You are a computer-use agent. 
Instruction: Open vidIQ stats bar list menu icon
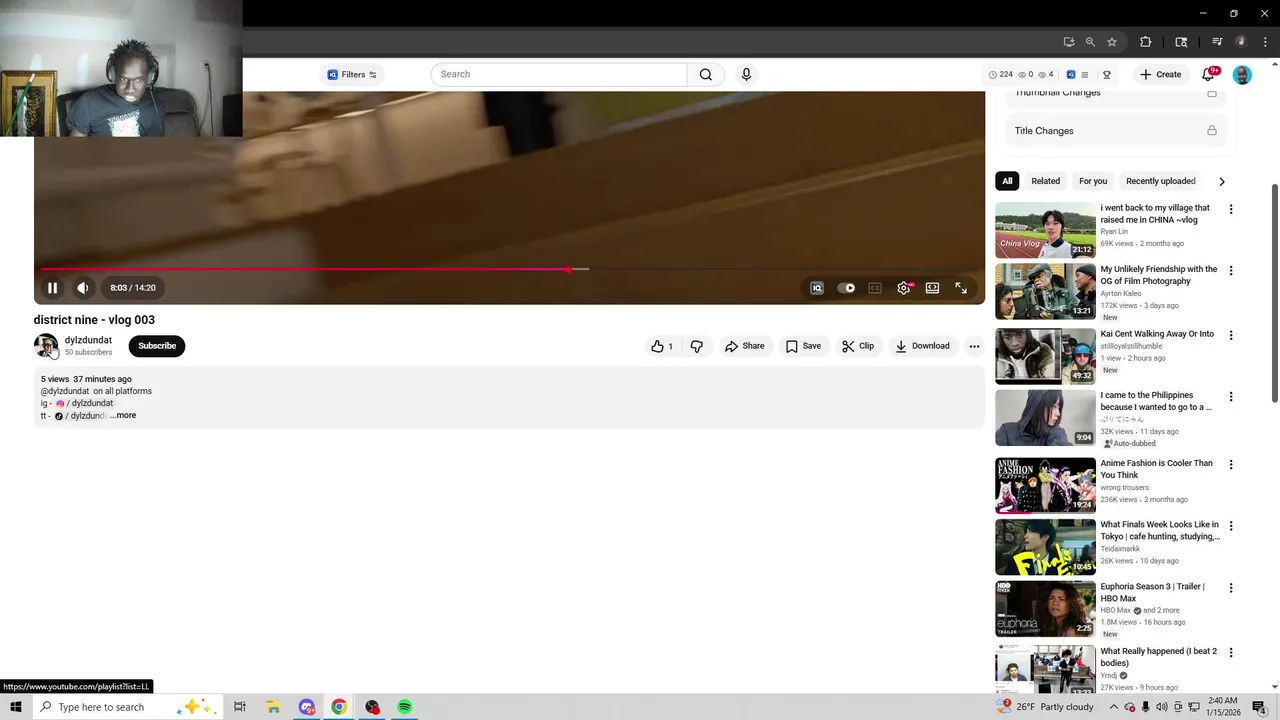point(1085,74)
